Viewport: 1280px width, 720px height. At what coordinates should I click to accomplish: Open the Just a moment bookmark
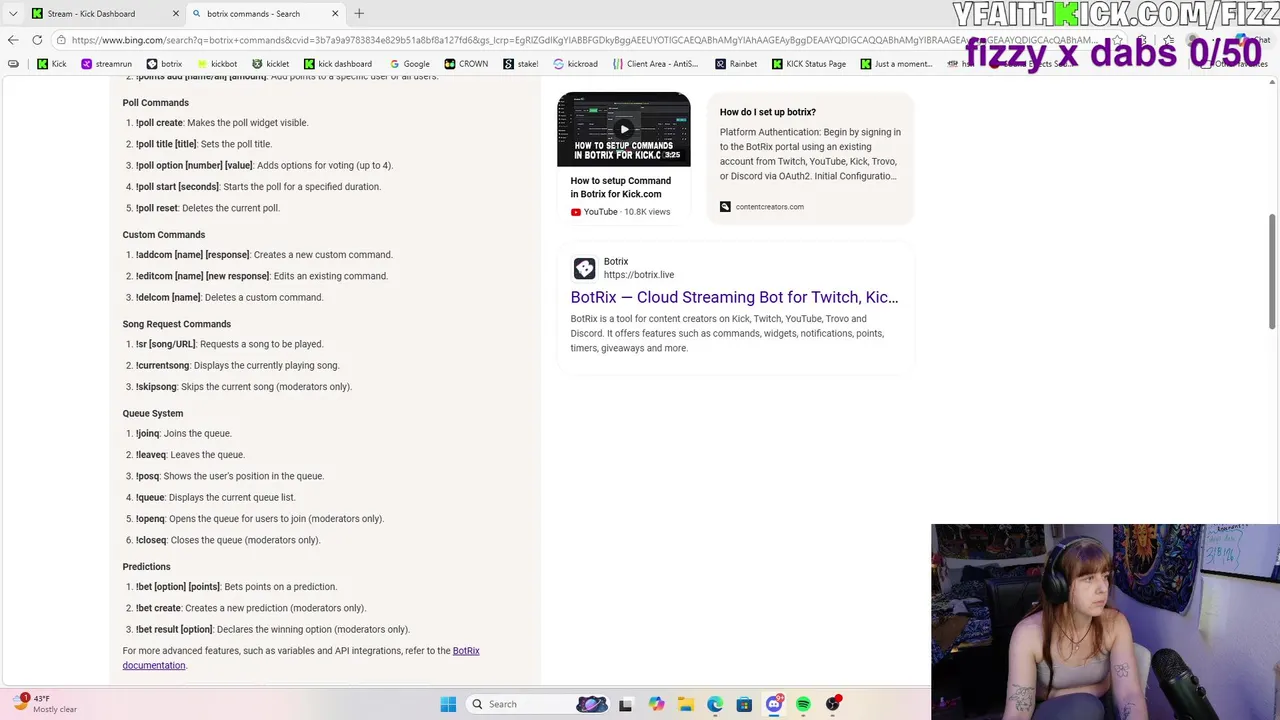click(896, 64)
